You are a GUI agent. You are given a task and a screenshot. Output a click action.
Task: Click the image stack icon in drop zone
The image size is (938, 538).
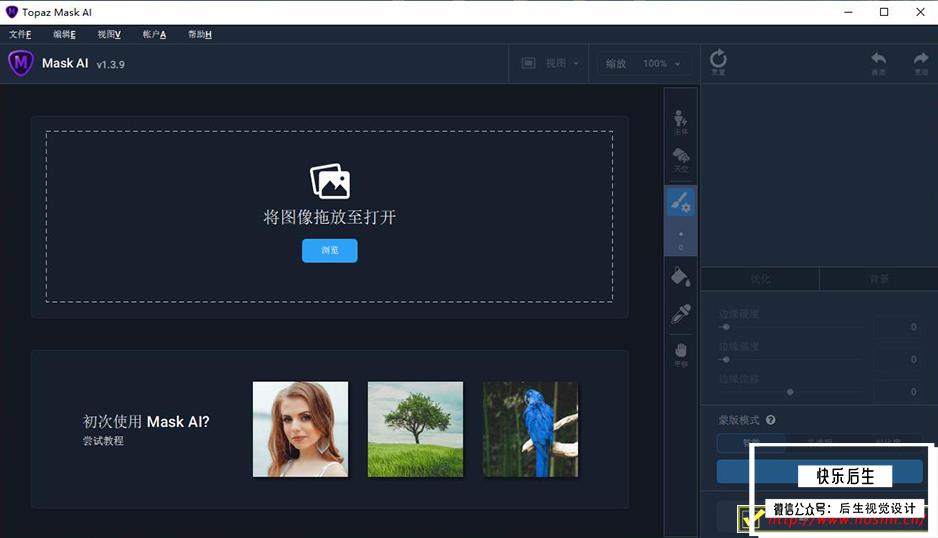click(x=330, y=181)
